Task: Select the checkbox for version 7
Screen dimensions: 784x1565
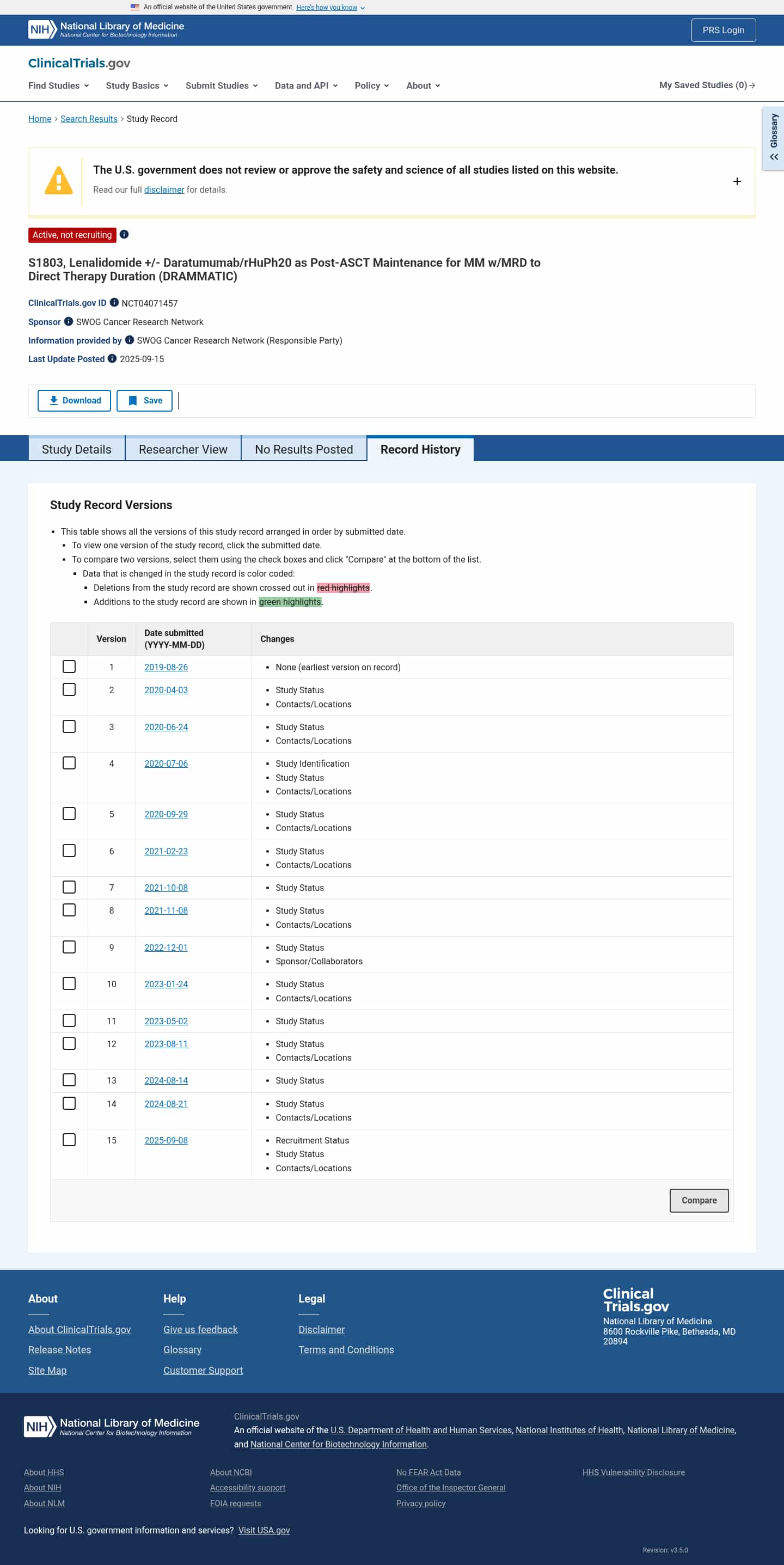Action: (69, 887)
